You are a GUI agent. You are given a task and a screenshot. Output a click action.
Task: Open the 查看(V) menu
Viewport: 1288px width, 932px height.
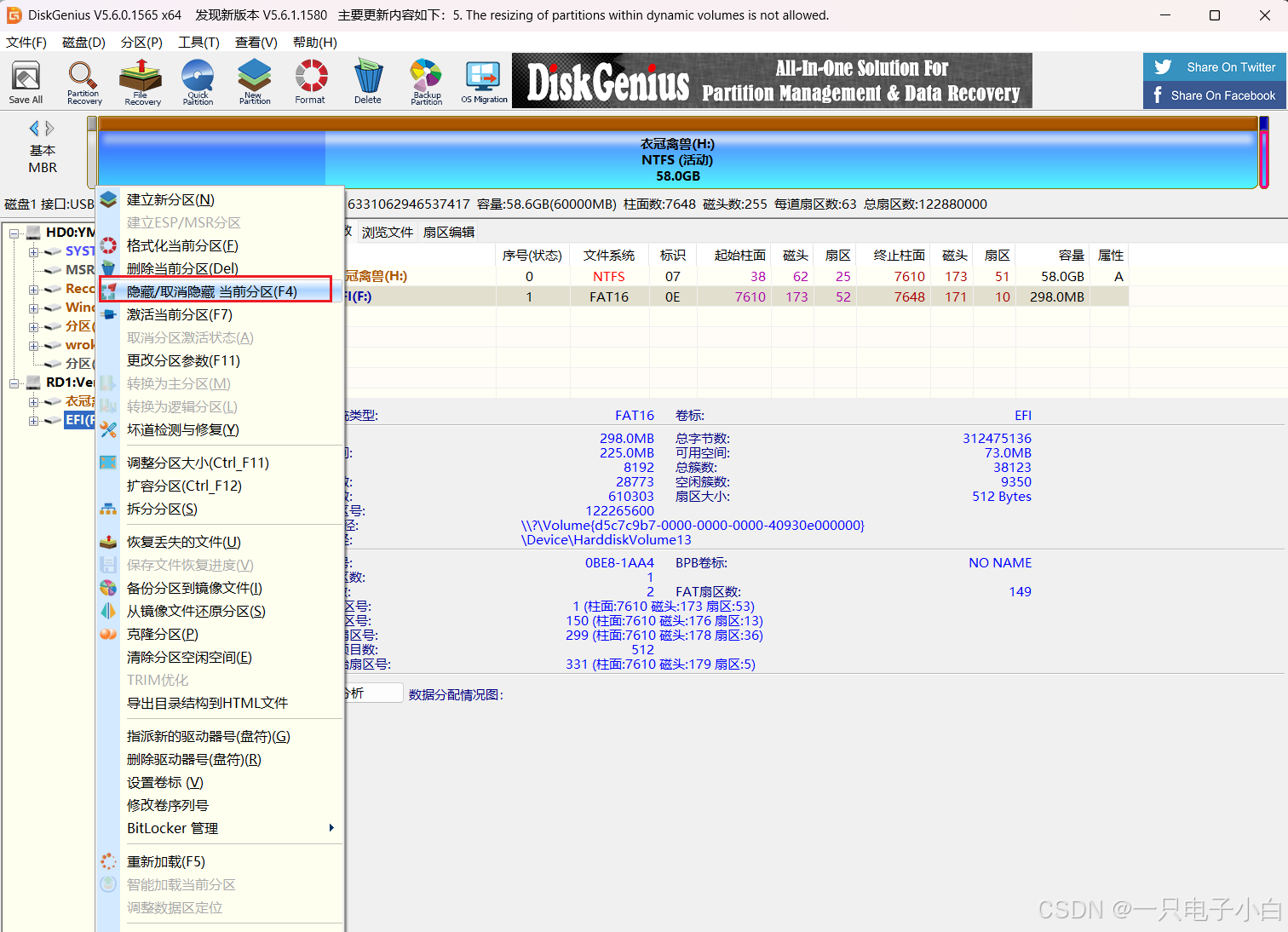point(256,42)
